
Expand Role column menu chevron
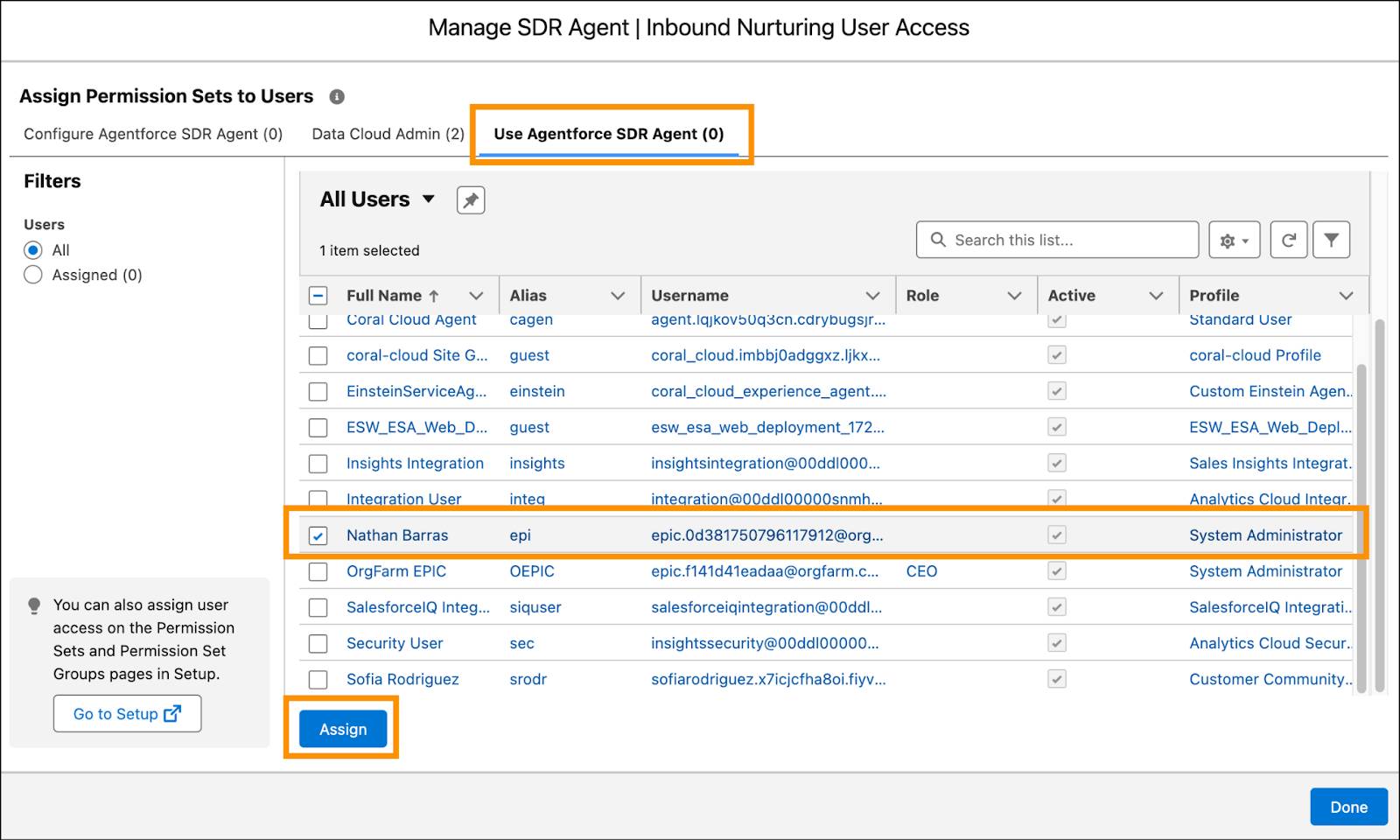coord(1014,296)
